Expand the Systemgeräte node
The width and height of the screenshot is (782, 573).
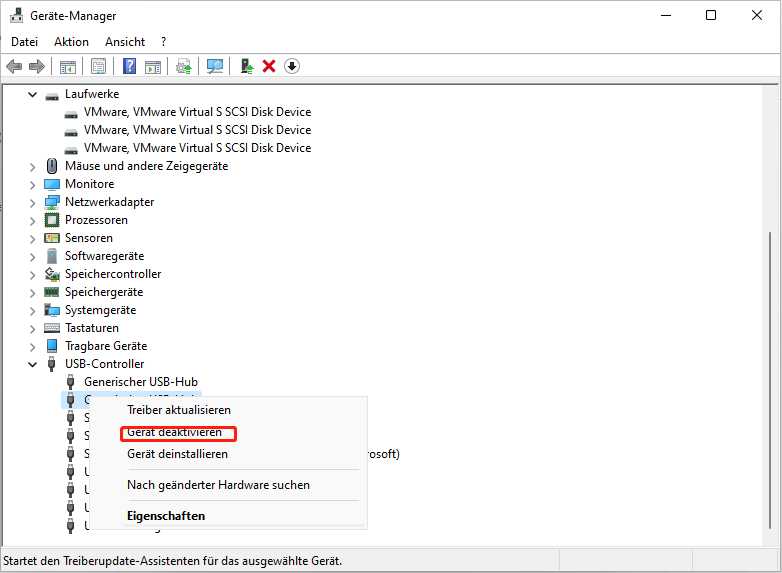pyautogui.click(x=32, y=310)
